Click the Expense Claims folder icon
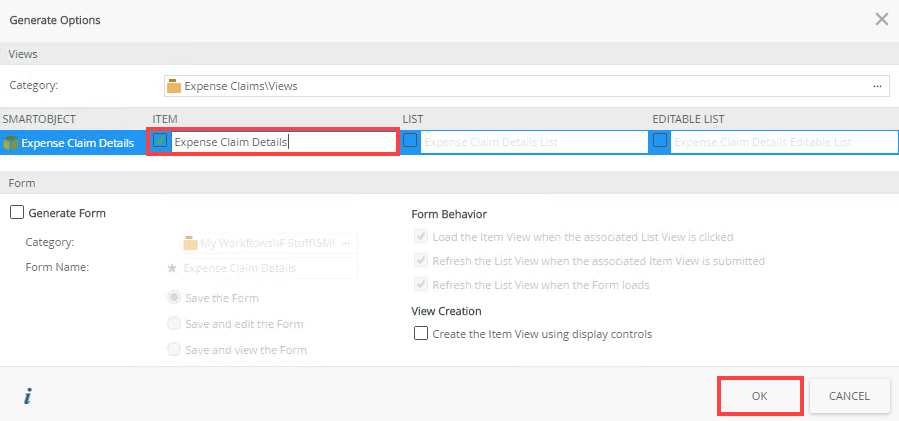The height and width of the screenshot is (421, 899). point(174,86)
